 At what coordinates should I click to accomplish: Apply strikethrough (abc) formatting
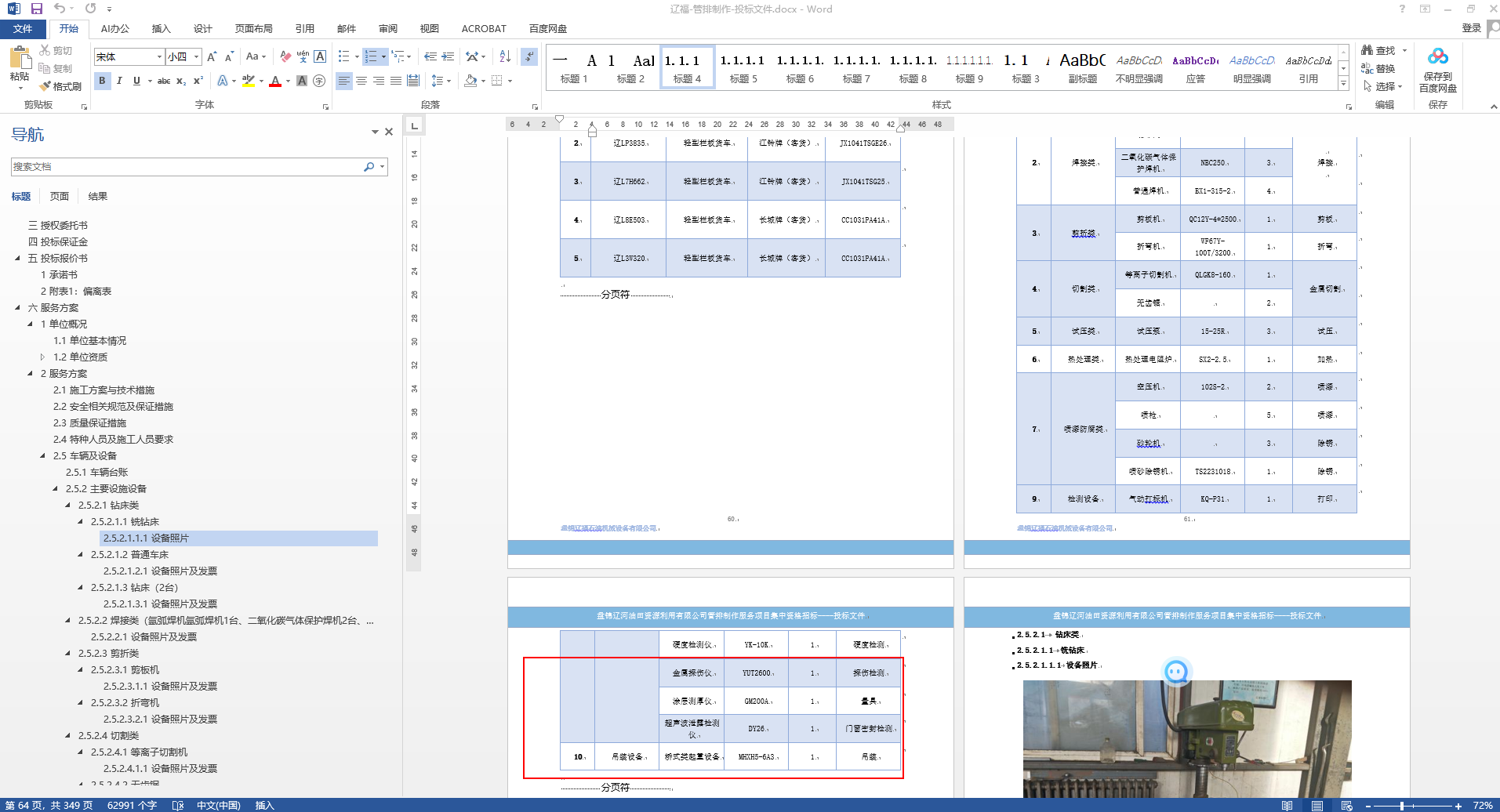pos(164,81)
